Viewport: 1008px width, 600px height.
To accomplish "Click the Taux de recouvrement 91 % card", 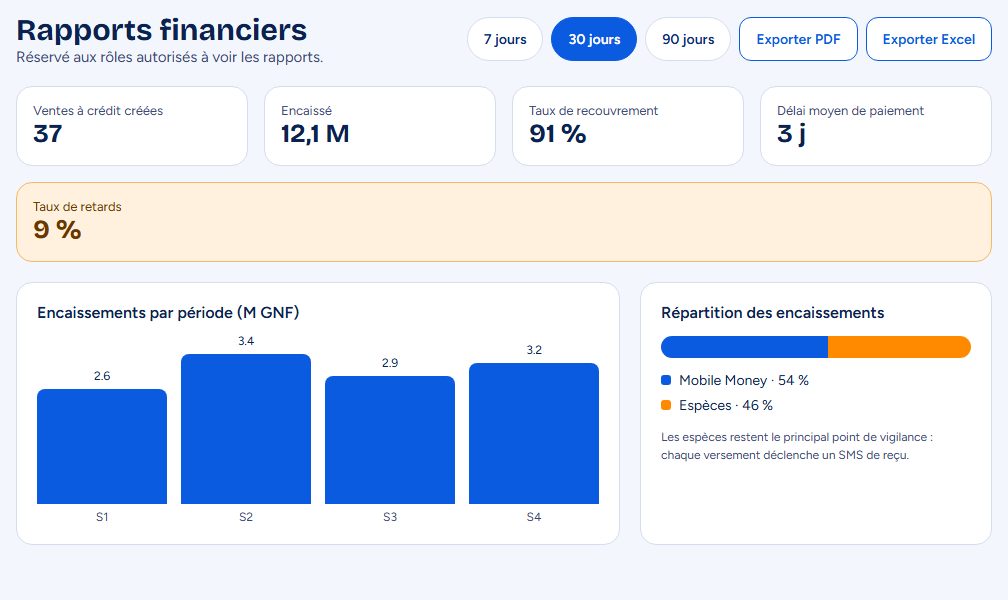I will (628, 126).
